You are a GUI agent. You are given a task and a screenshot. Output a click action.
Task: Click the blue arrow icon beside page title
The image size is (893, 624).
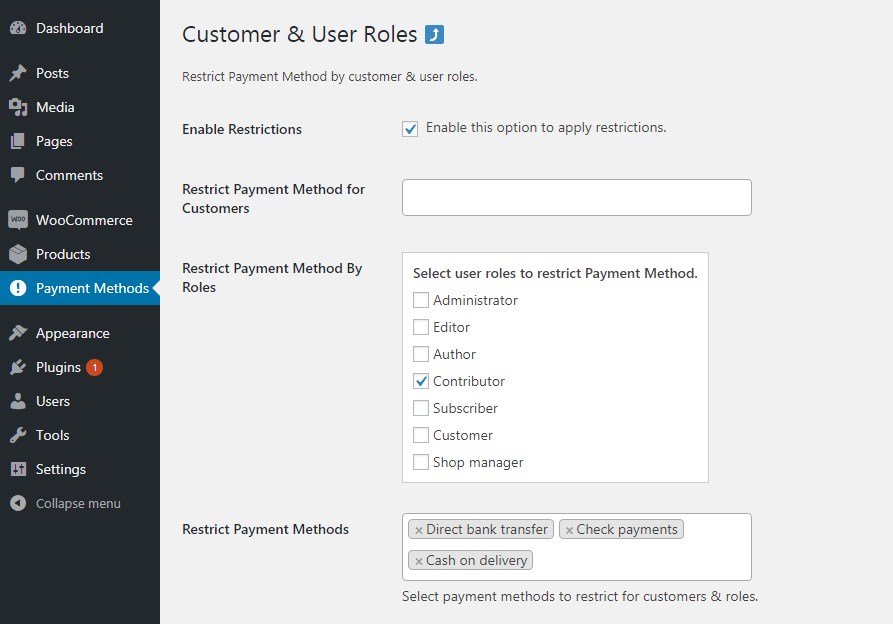click(434, 35)
